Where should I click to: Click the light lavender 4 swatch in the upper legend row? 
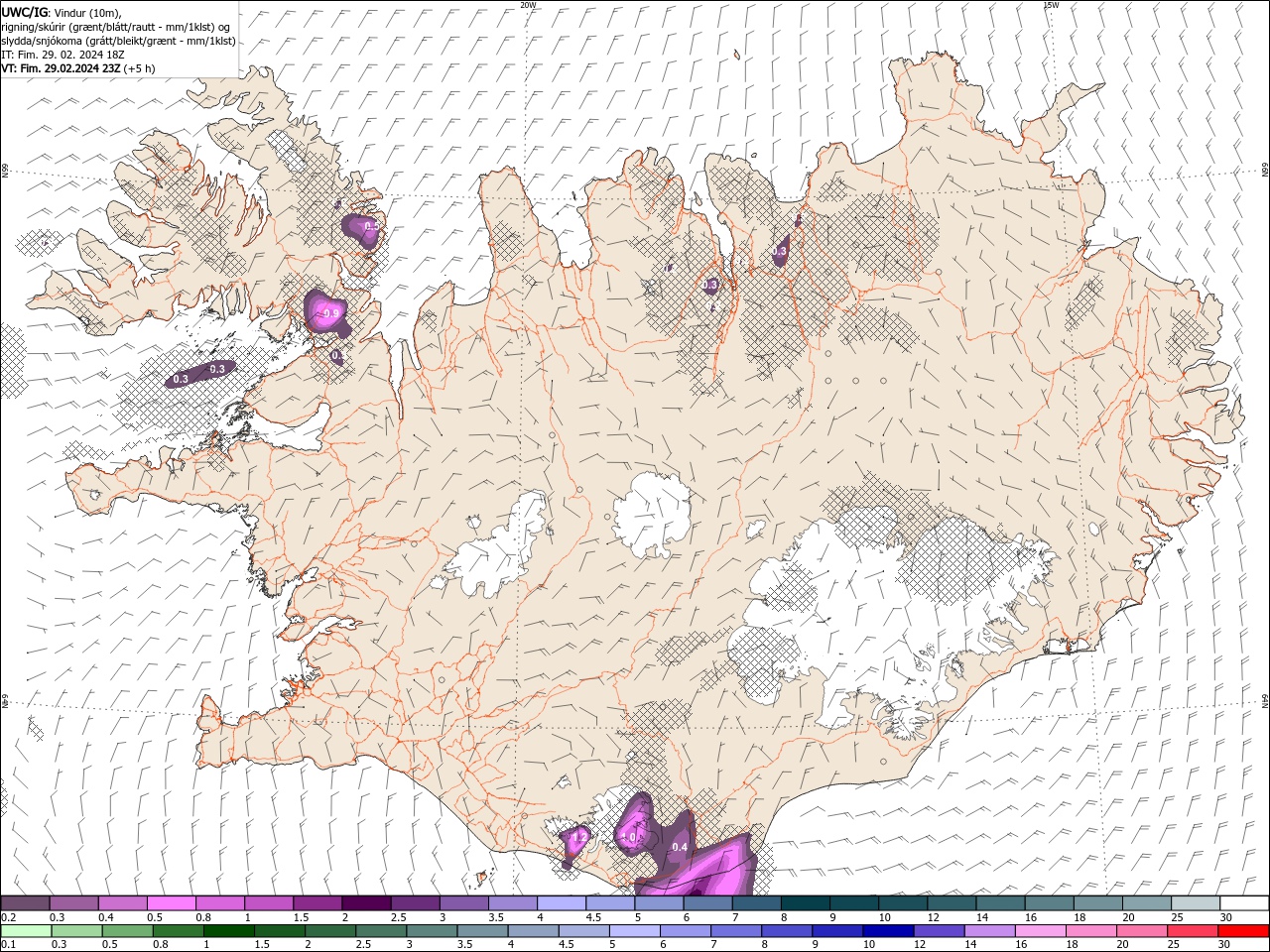[561, 902]
